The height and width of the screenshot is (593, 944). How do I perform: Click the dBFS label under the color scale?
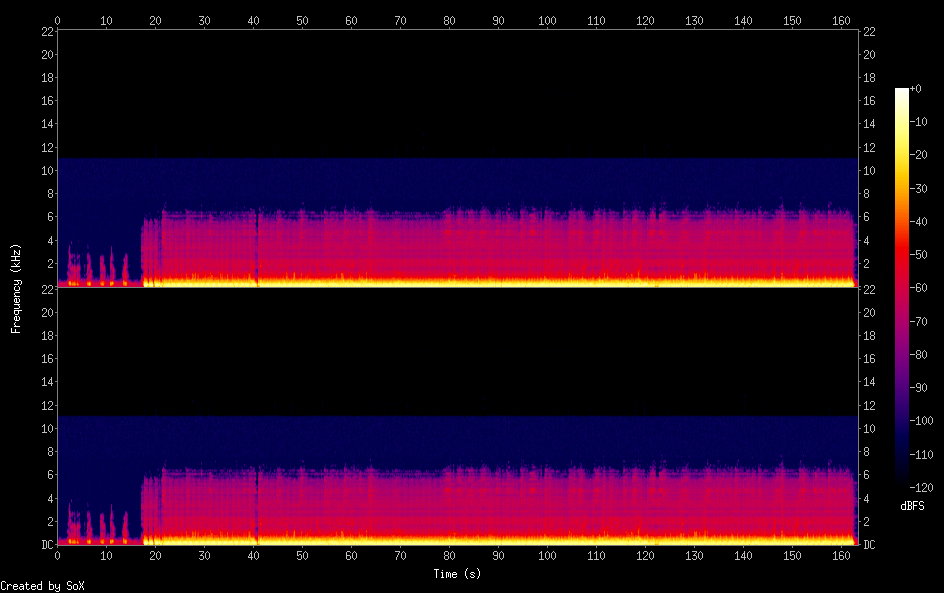click(x=912, y=507)
